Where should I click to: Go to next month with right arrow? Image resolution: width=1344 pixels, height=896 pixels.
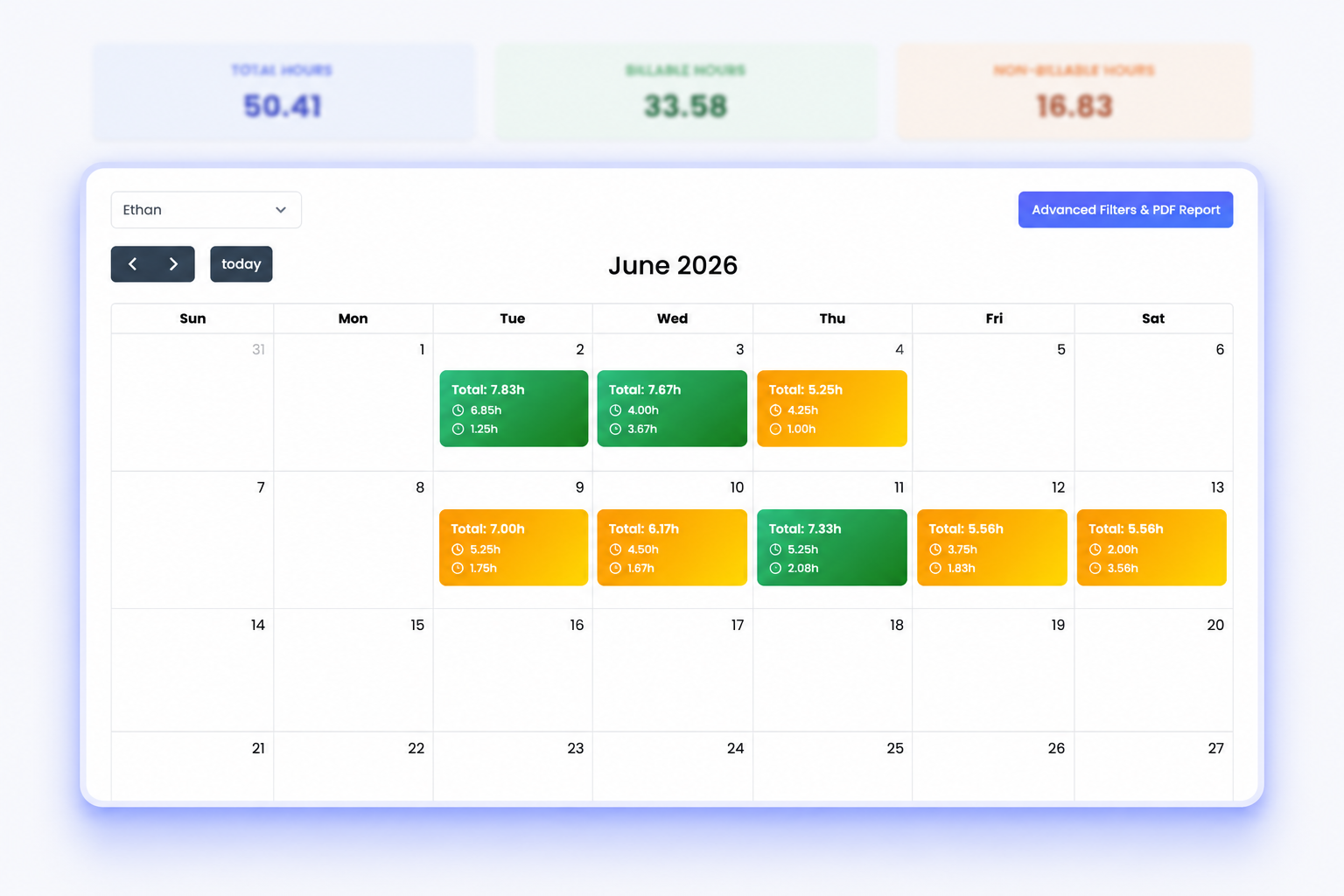pyautogui.click(x=173, y=264)
